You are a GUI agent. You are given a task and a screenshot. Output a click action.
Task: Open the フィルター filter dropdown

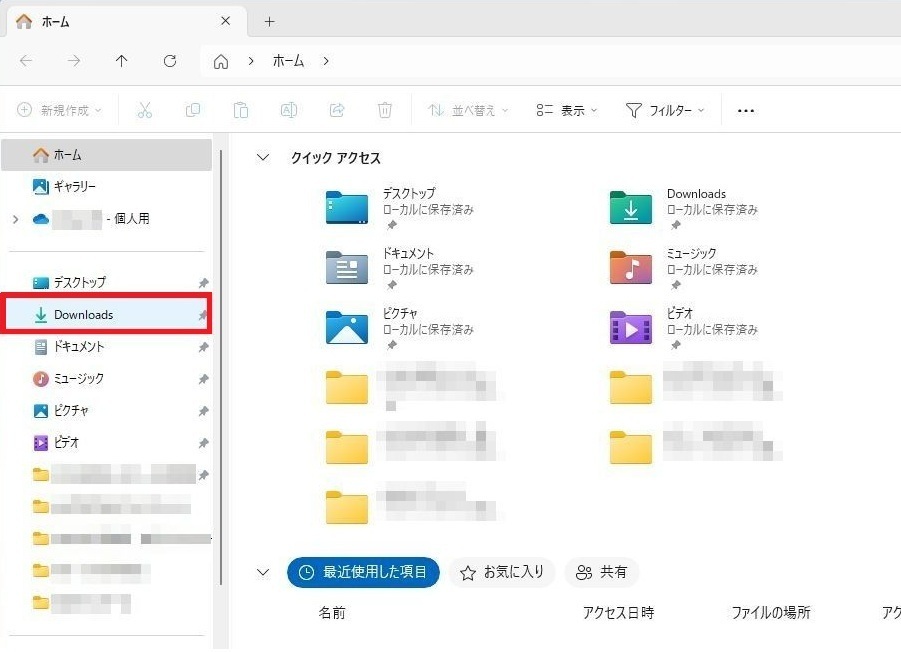point(665,111)
